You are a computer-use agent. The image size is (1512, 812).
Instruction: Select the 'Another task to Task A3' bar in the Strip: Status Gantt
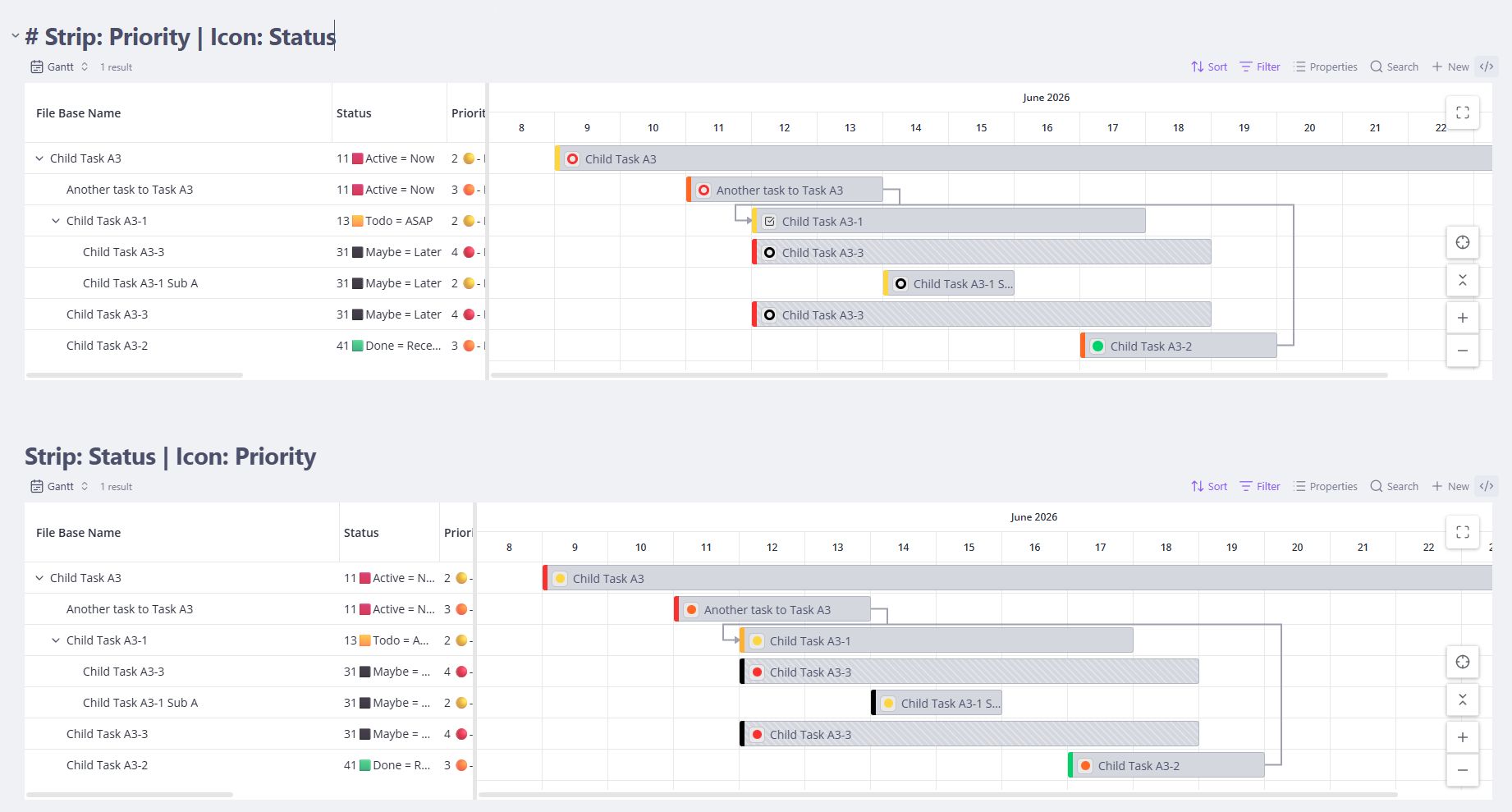point(772,610)
